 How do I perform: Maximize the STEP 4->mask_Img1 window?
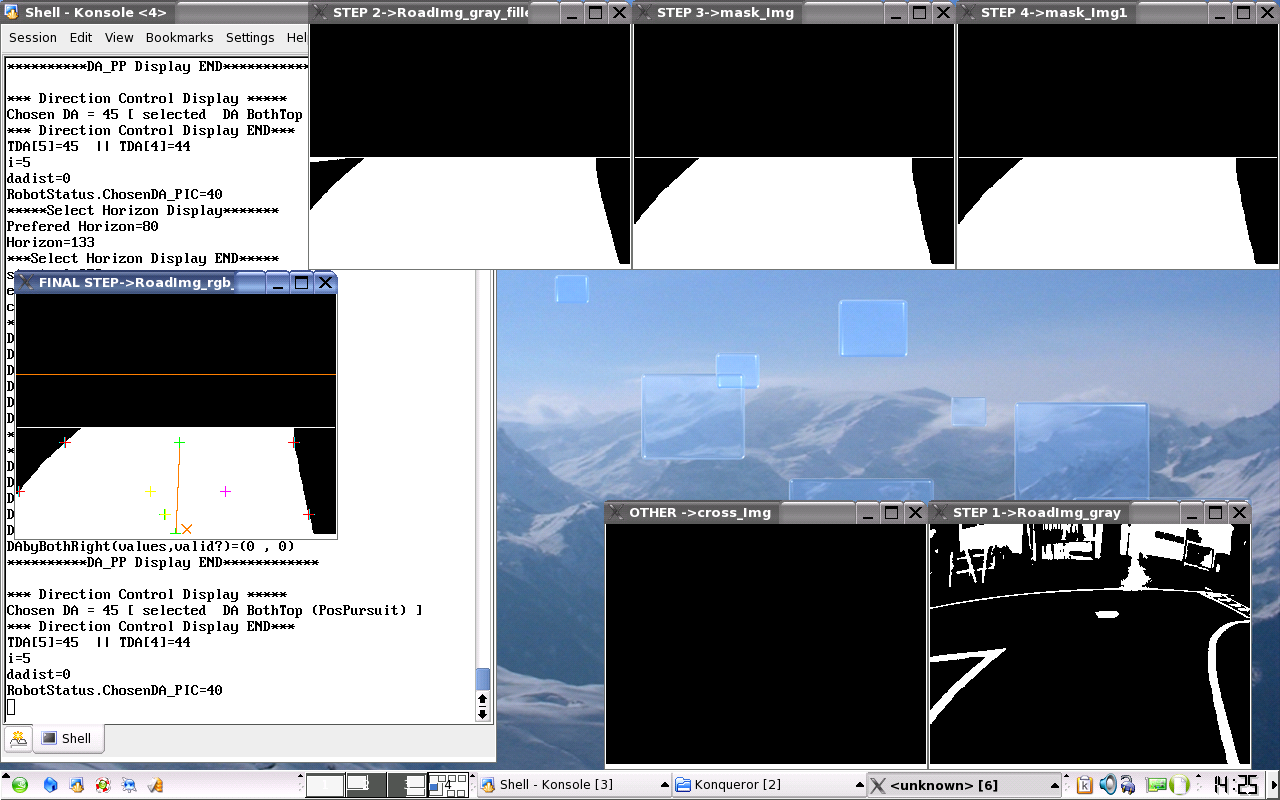click(1243, 12)
